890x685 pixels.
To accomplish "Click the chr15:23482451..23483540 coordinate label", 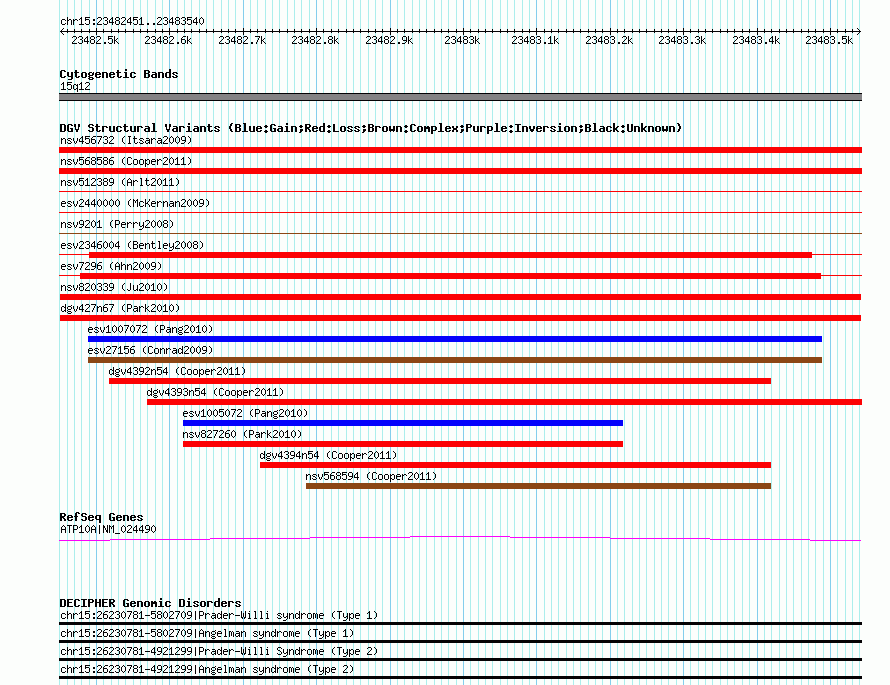I will pyautogui.click(x=132, y=21).
